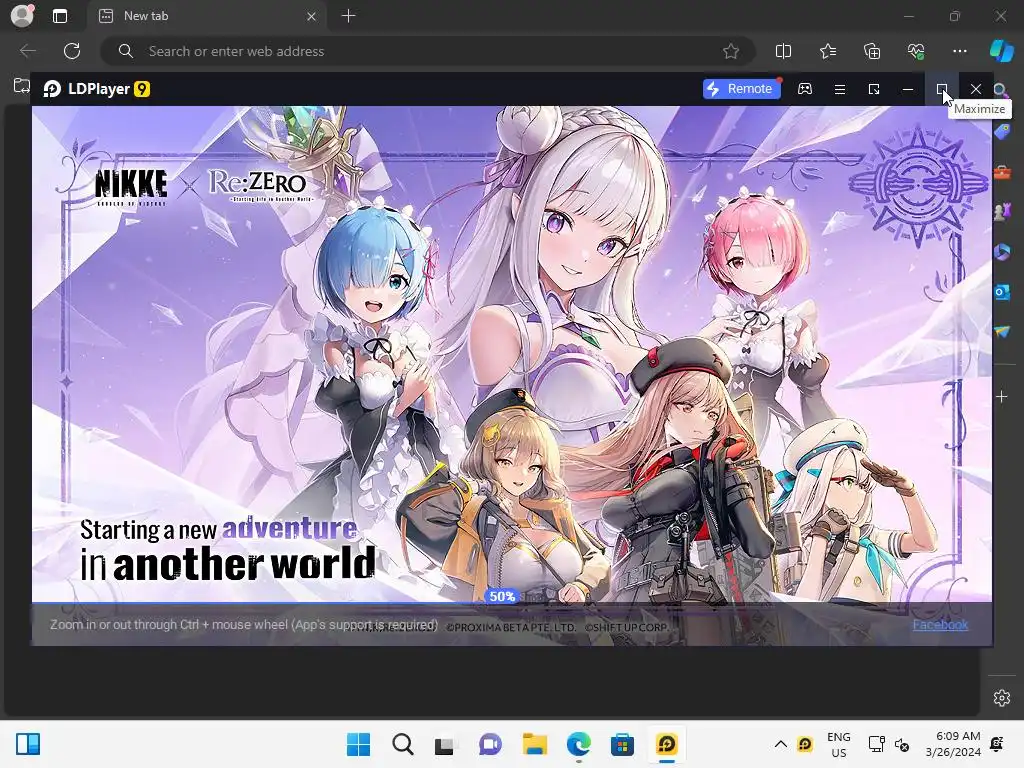Close the LDPlayer window
Screen dimensions: 1024x768
click(976, 89)
